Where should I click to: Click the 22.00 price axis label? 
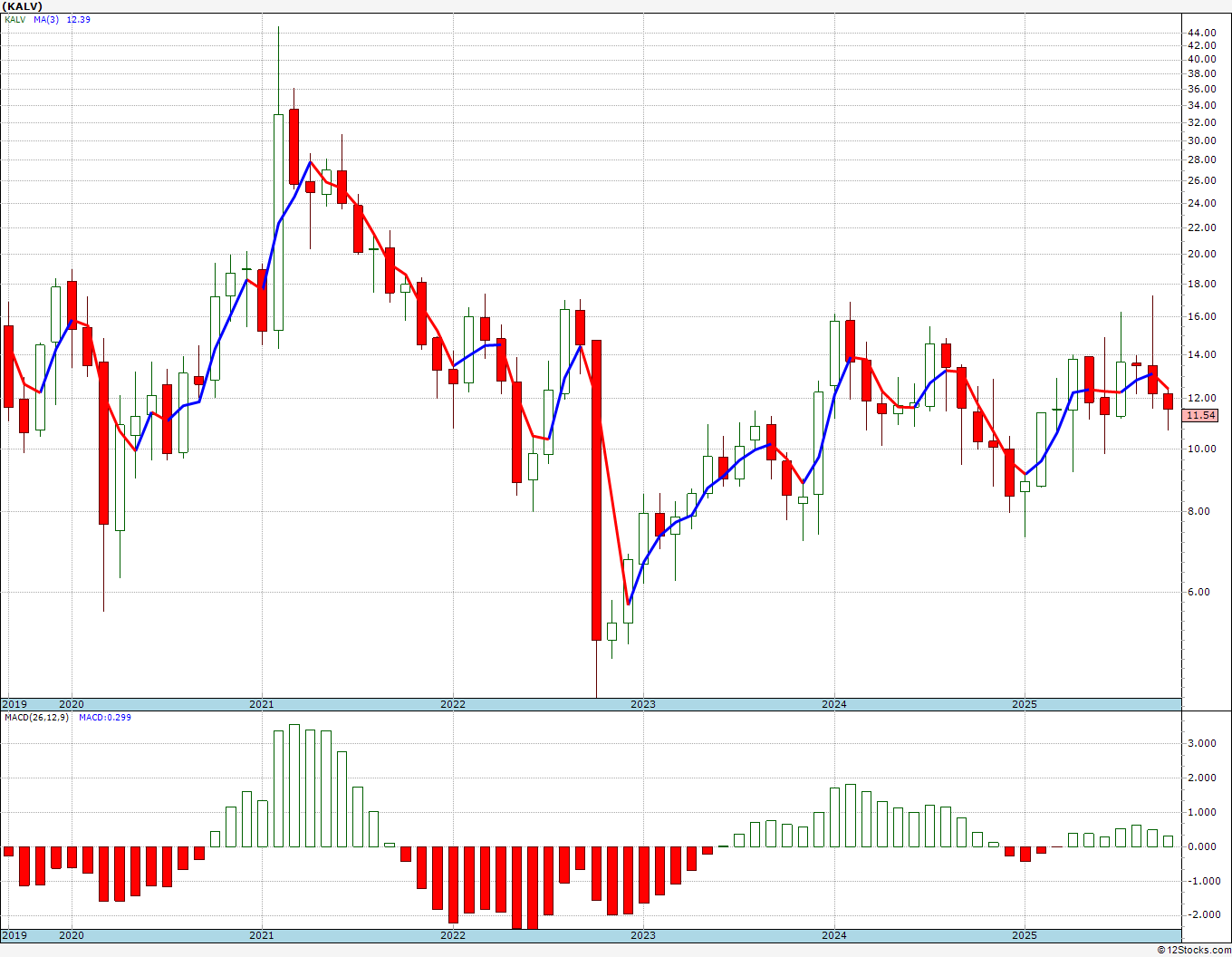tap(1201, 227)
